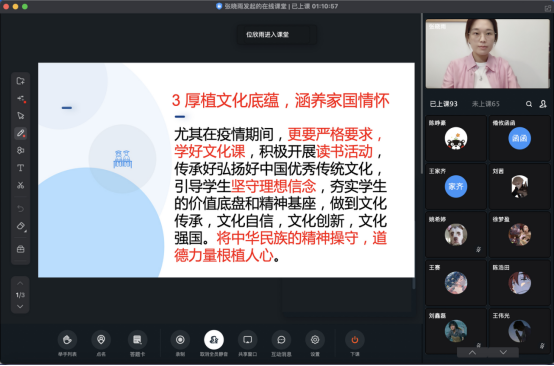554x366 pixels.
Task: Activate the pen drawing tool
Action: [x=20, y=133]
